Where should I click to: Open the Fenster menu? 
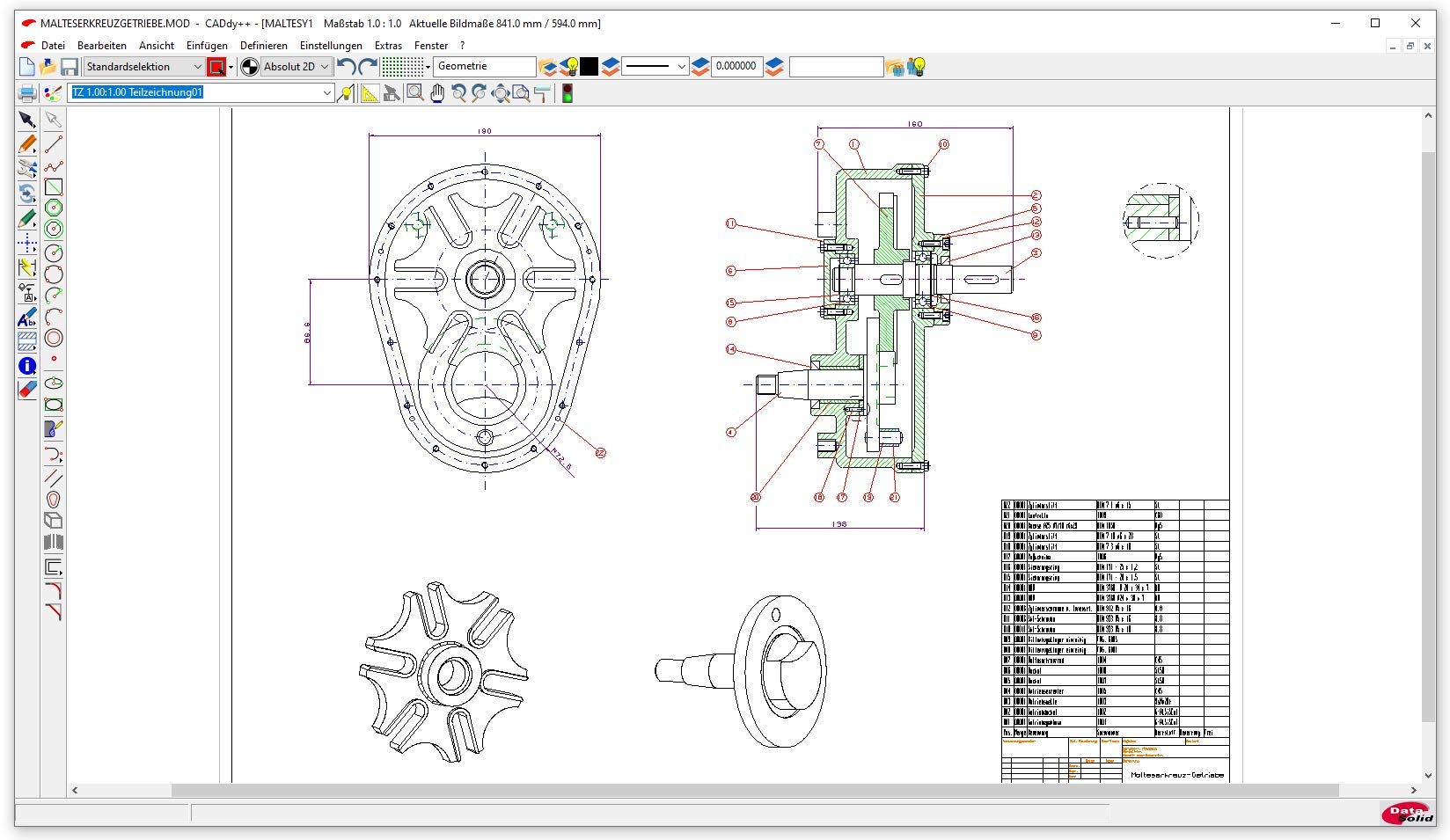(431, 45)
